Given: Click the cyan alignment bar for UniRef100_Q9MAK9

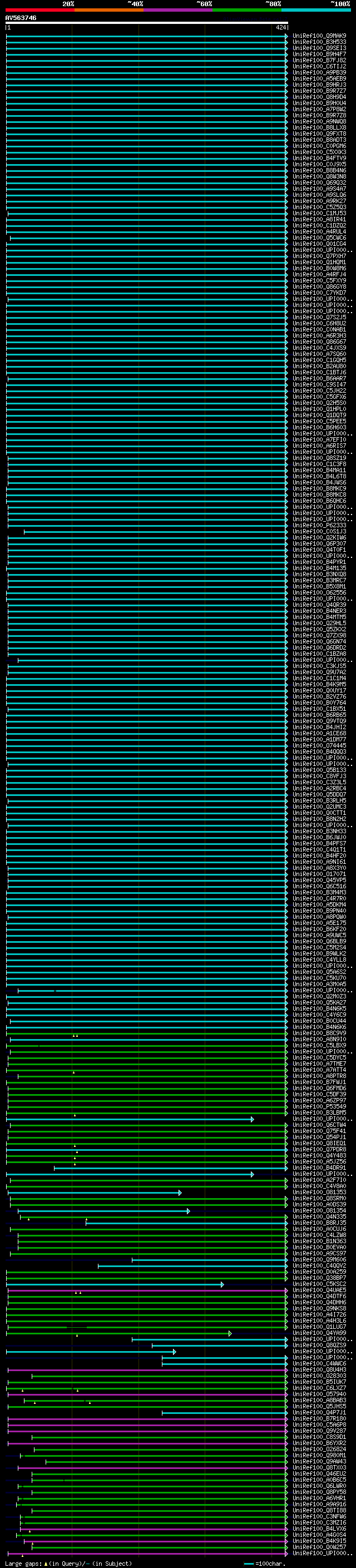Looking at the screenshot, I should pos(147,36).
